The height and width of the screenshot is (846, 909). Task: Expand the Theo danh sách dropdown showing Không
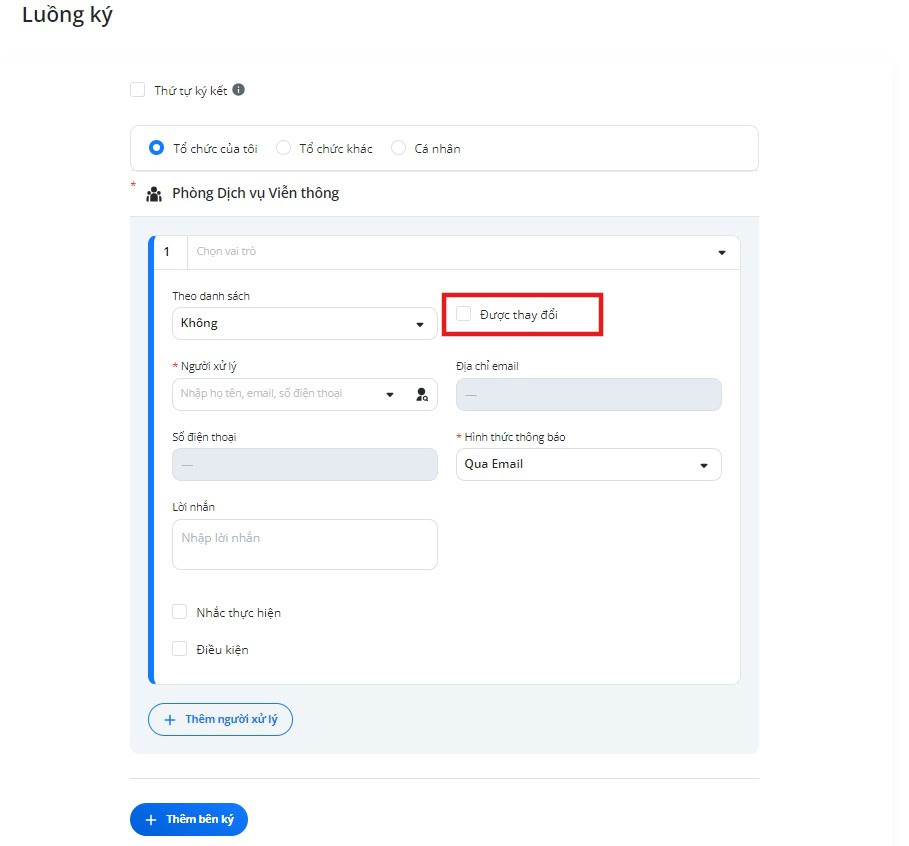click(x=304, y=324)
